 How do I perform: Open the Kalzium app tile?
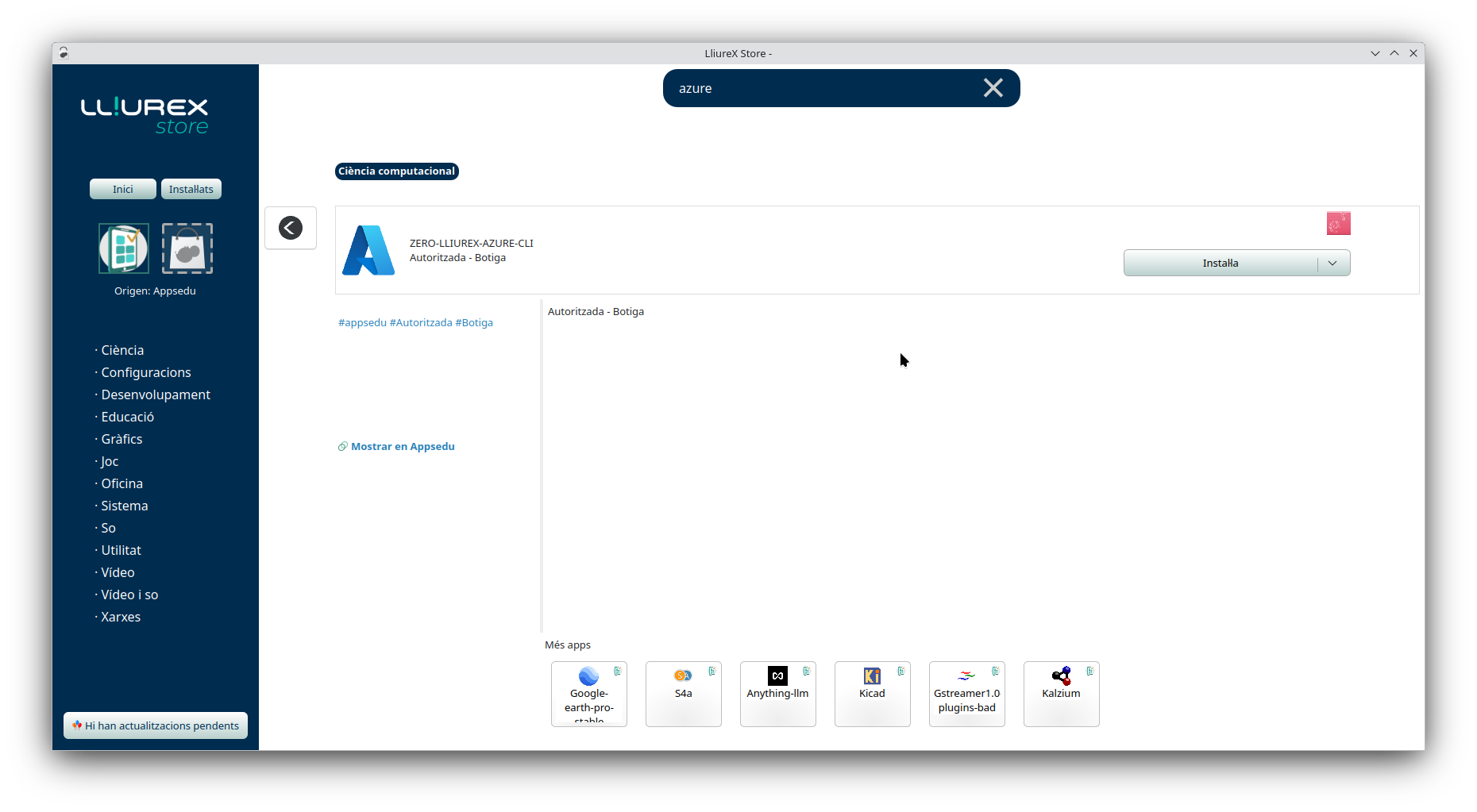(1061, 693)
